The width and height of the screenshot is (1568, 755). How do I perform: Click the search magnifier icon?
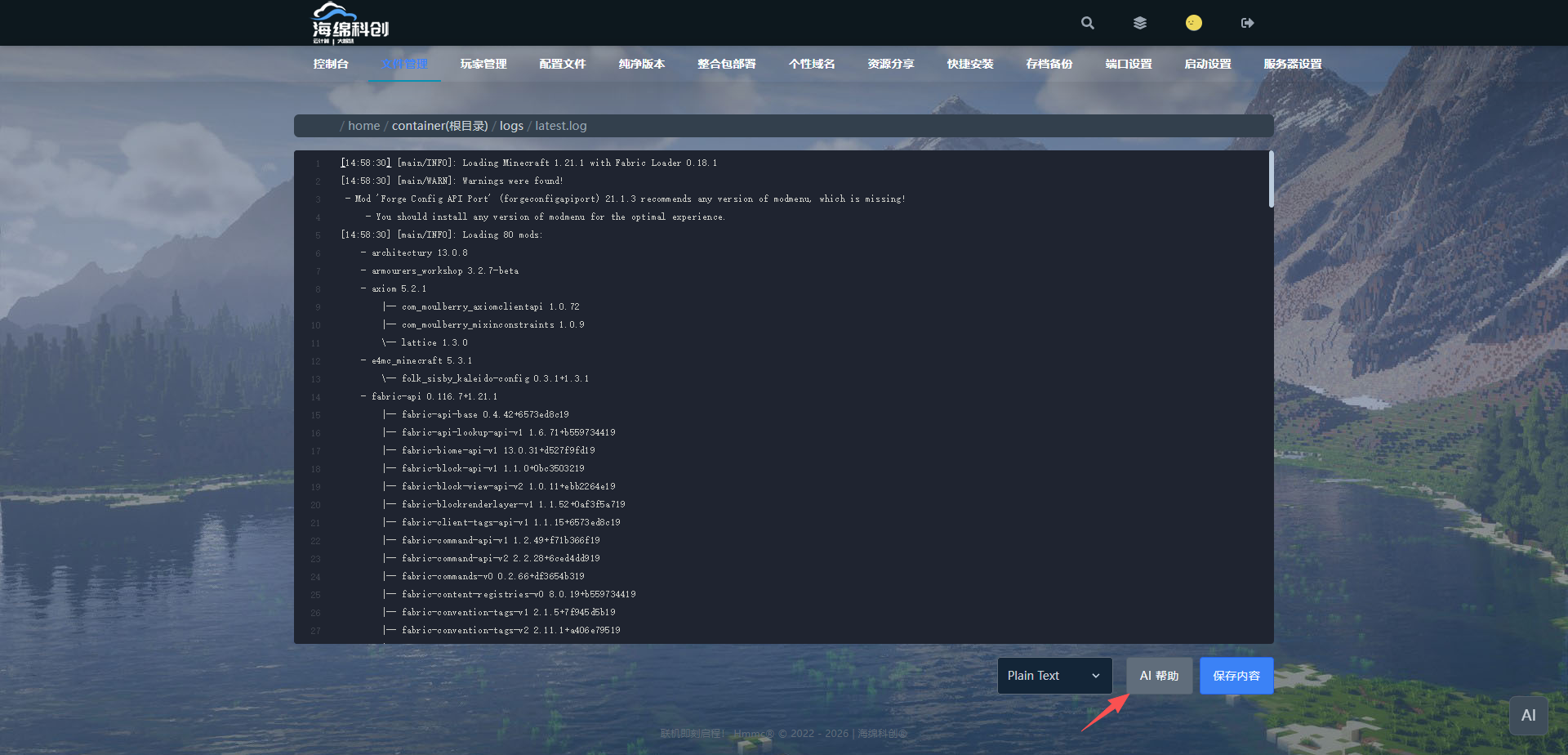tap(1087, 23)
